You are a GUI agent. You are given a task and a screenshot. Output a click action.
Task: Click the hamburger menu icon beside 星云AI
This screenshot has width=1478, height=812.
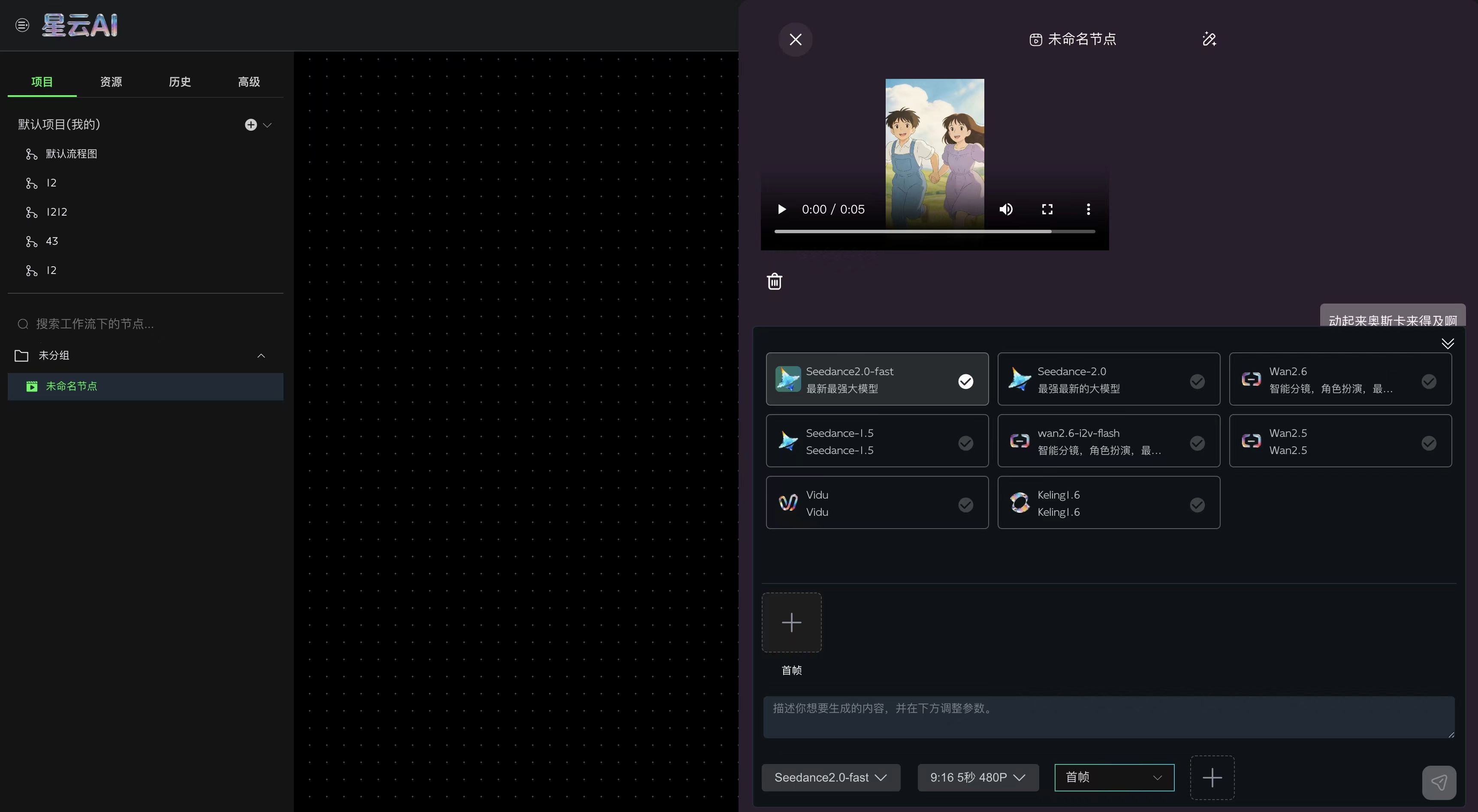coord(22,25)
